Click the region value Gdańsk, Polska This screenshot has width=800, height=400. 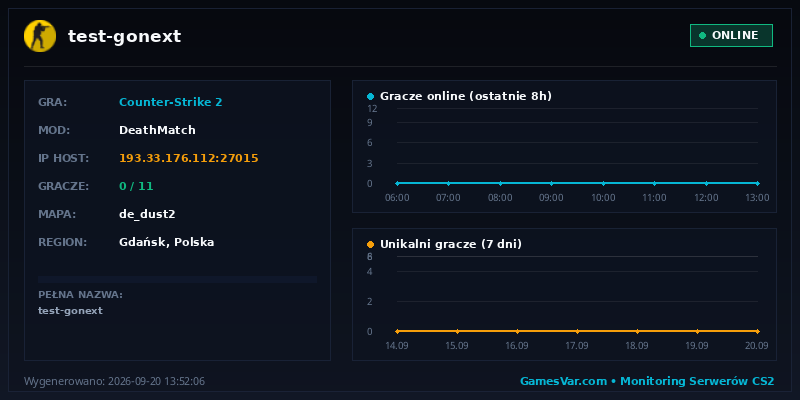pyautogui.click(x=166, y=242)
